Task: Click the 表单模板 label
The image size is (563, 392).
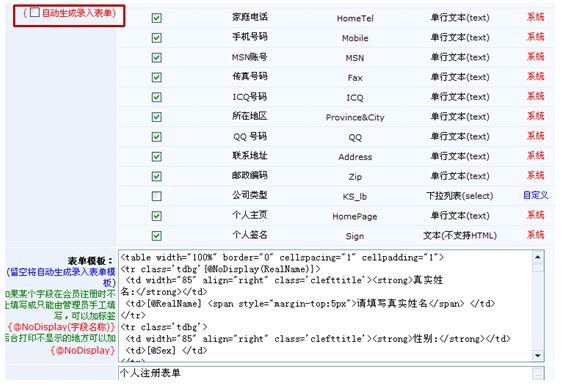Action: pyautogui.click(x=90, y=261)
